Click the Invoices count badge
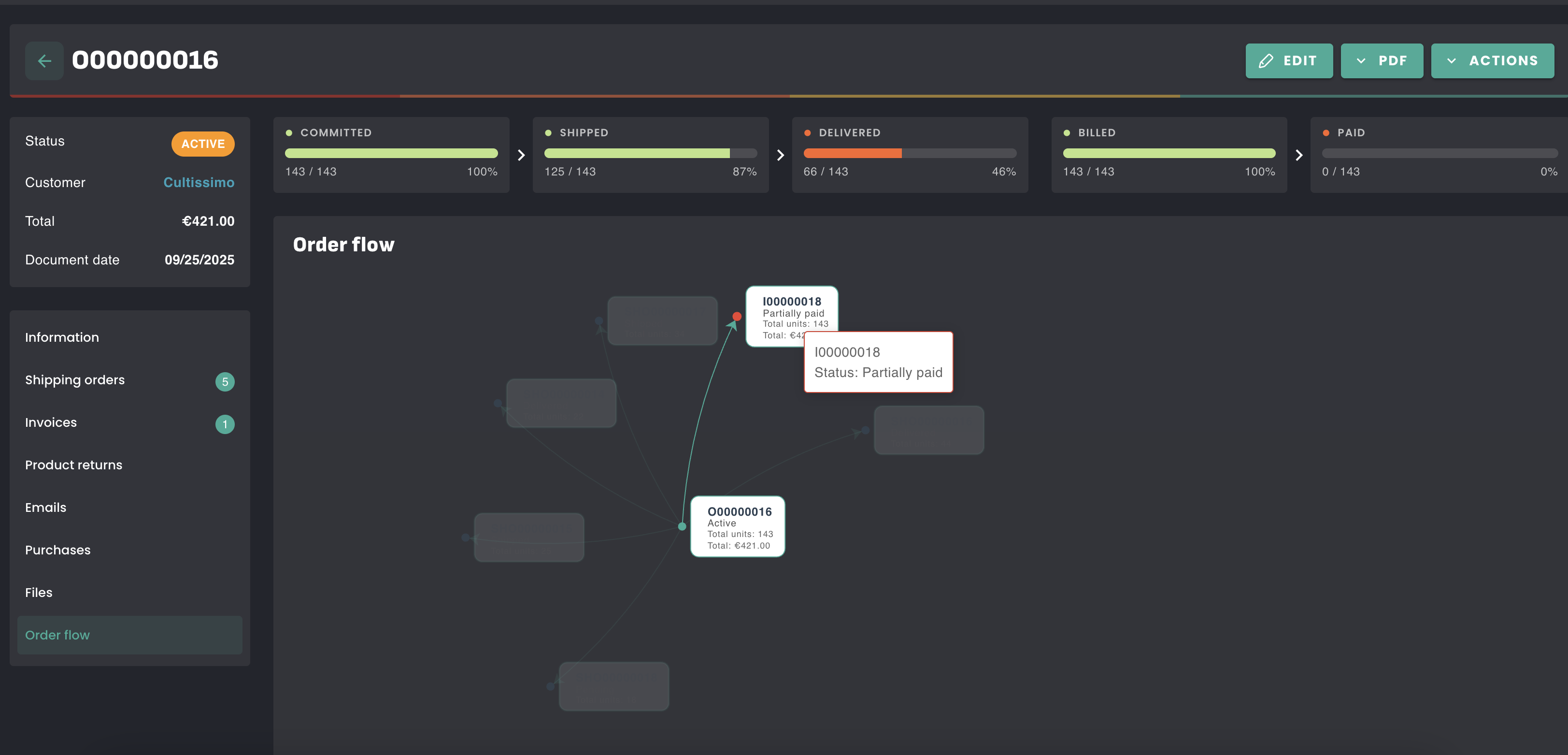The image size is (1568, 755). point(225,424)
